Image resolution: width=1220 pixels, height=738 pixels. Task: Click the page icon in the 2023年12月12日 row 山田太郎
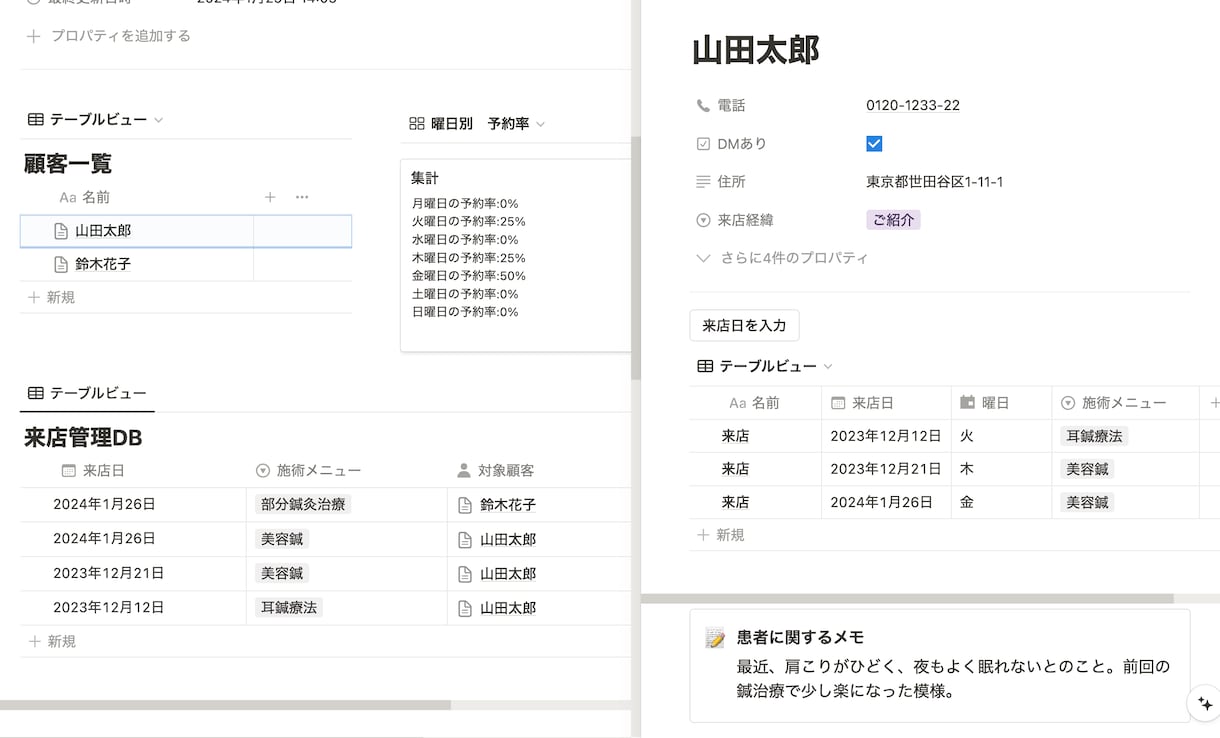(464, 608)
